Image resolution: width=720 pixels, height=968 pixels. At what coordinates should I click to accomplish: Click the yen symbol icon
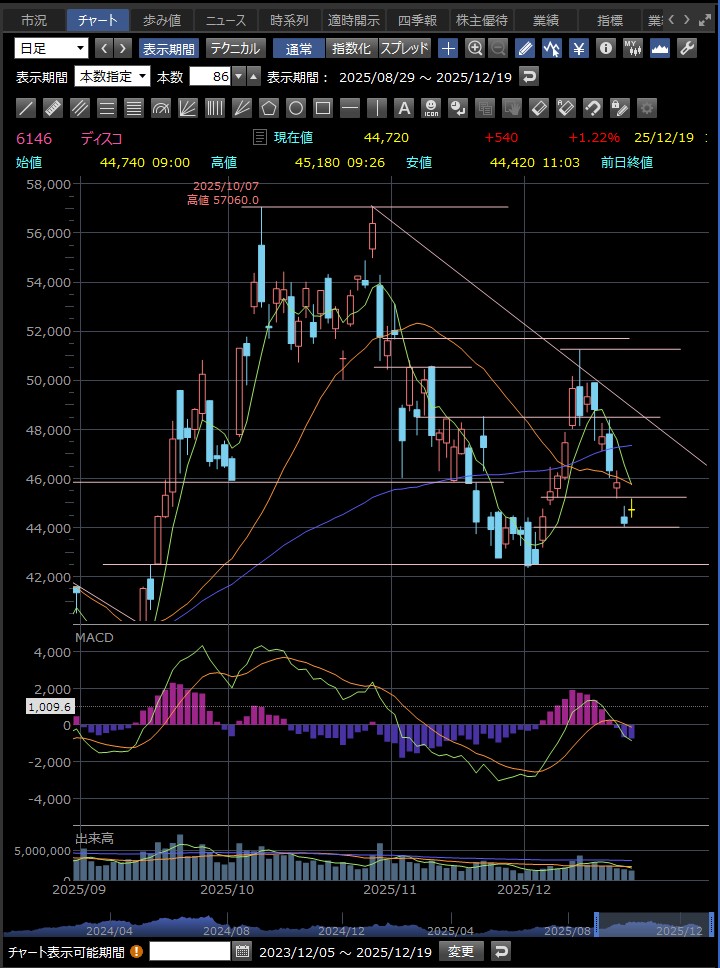pyautogui.click(x=578, y=48)
